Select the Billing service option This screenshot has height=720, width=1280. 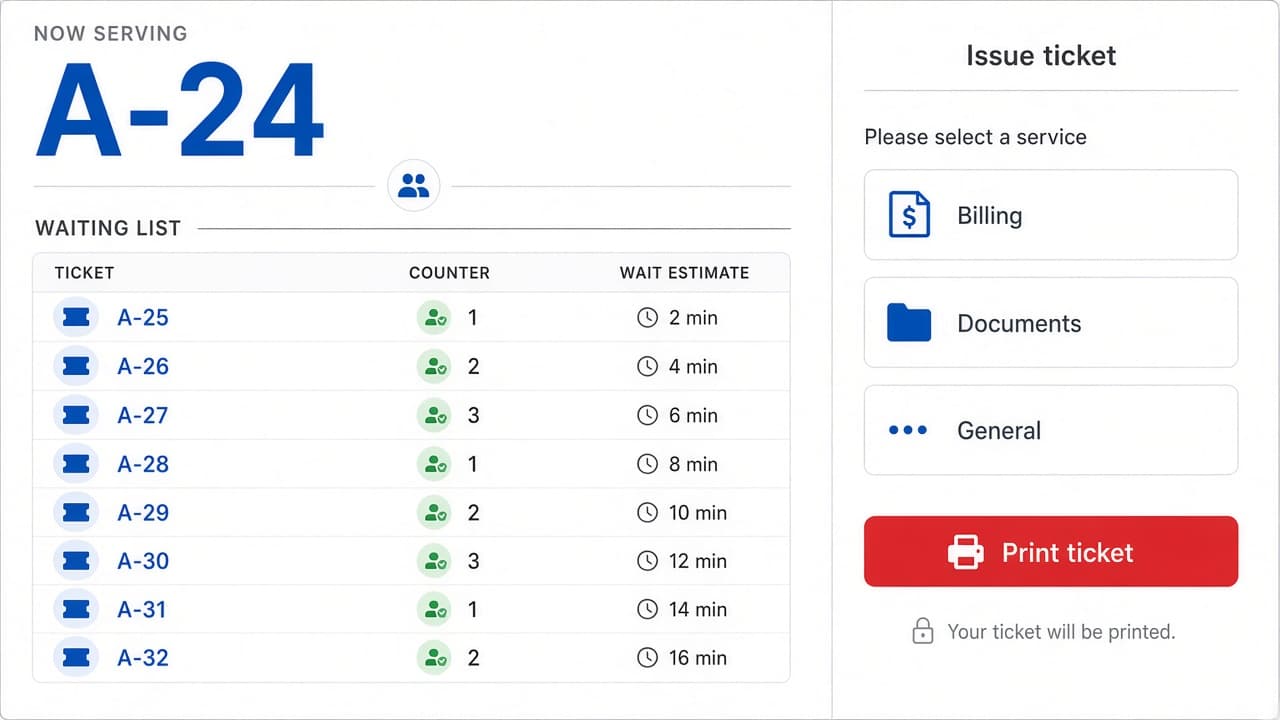click(1051, 215)
